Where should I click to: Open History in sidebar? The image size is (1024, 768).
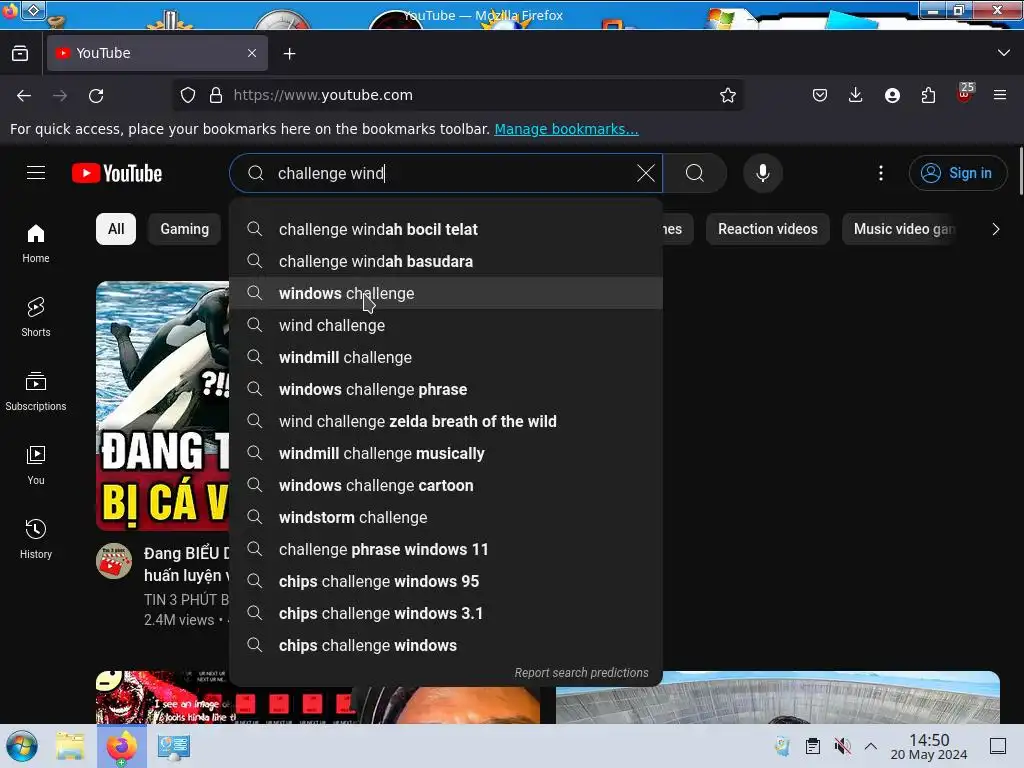tap(36, 539)
